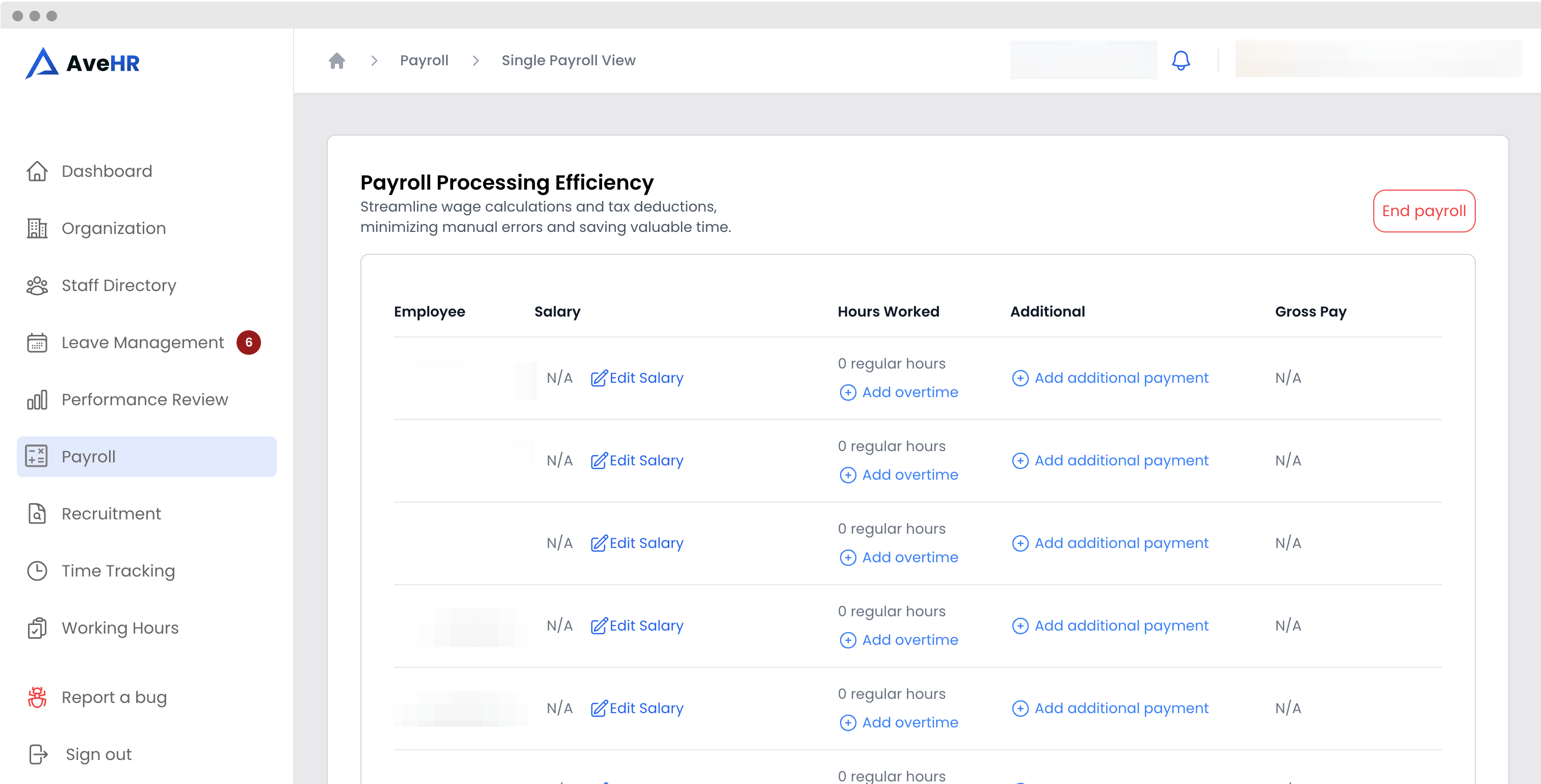Image resolution: width=1541 pixels, height=784 pixels.
Task: Click the Time Tracking clock icon
Action: point(37,570)
